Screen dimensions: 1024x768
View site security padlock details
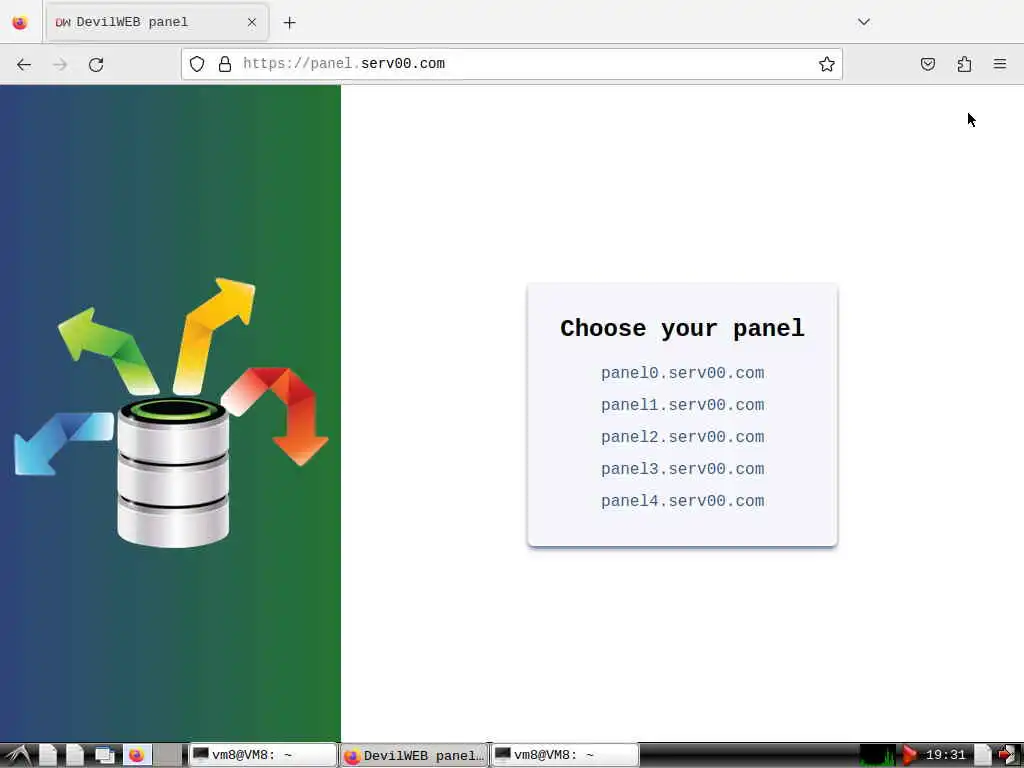click(225, 64)
